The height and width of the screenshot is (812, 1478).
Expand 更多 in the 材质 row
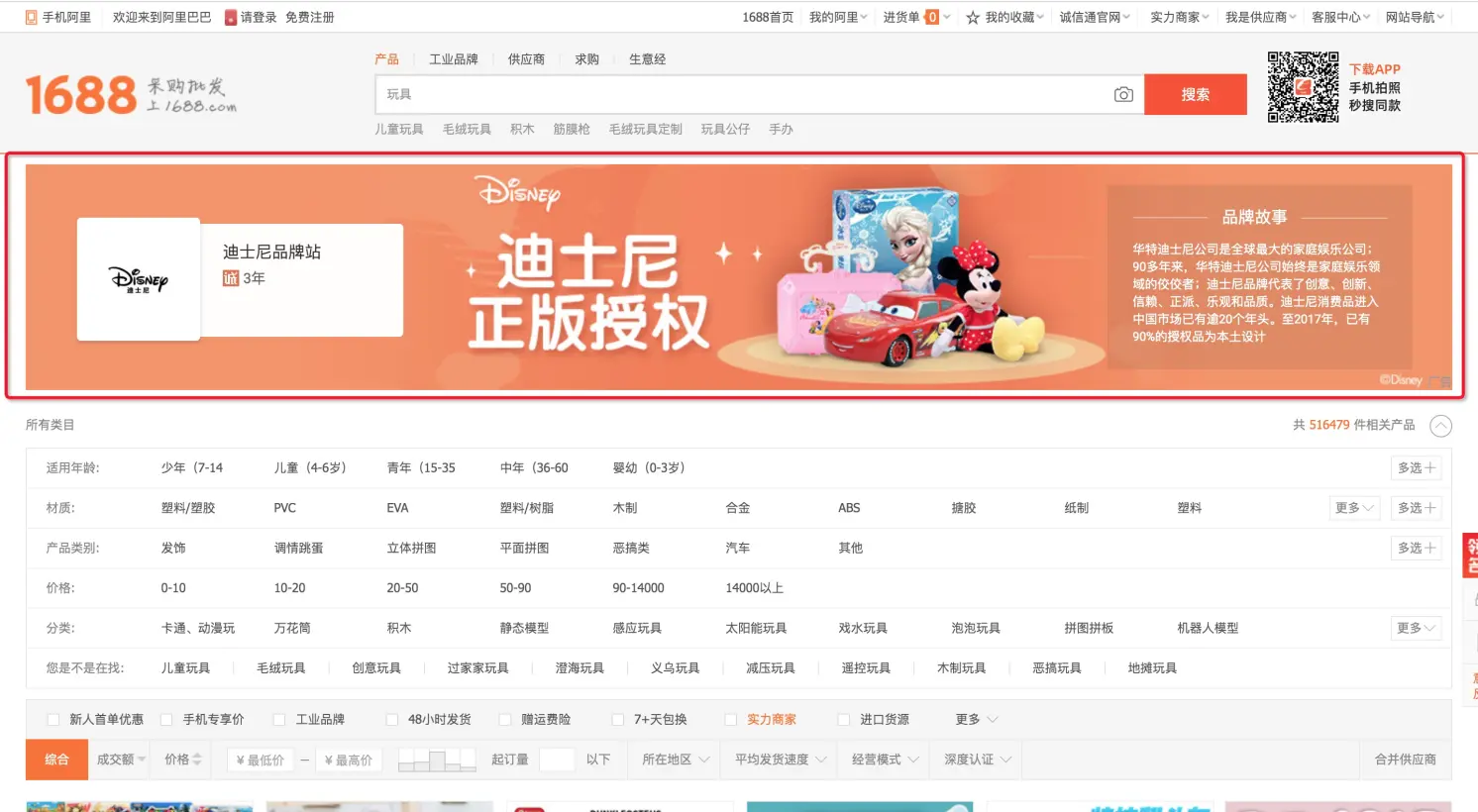pyautogui.click(x=1354, y=508)
